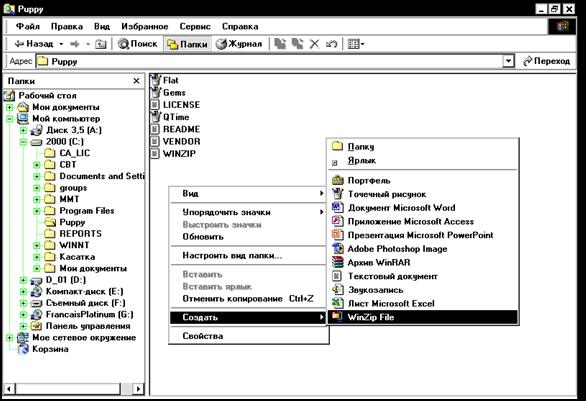Open the address bar dropdown arrow
586x401 pixels.
(508, 61)
